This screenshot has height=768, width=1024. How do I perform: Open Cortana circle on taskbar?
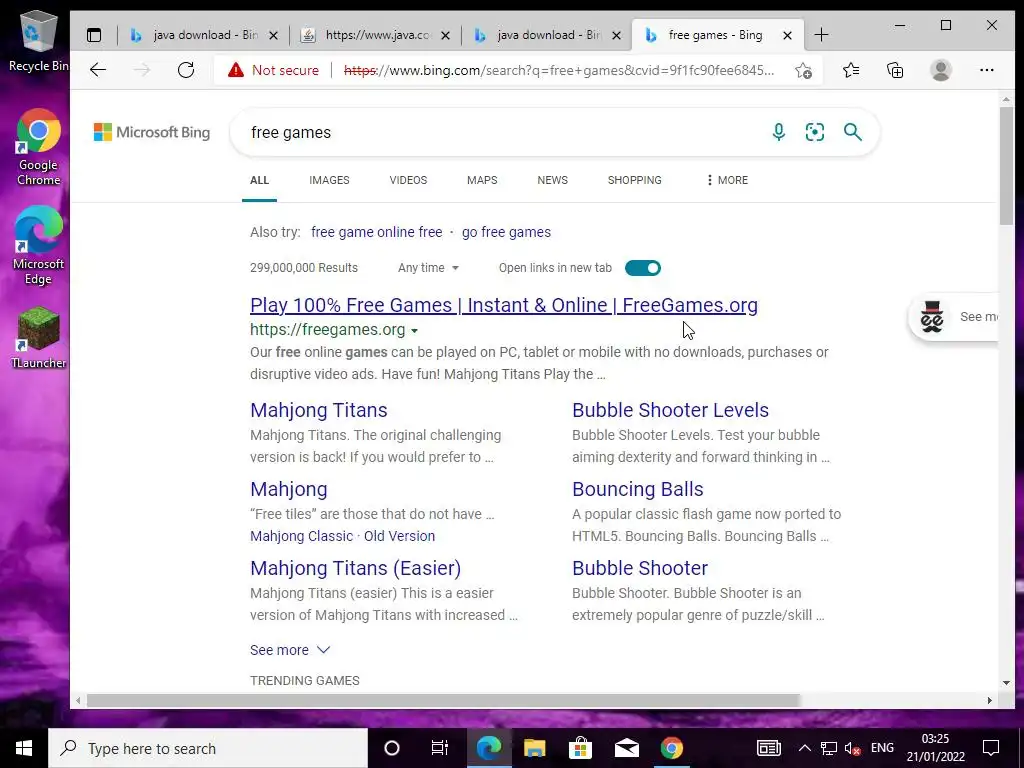[x=392, y=748]
